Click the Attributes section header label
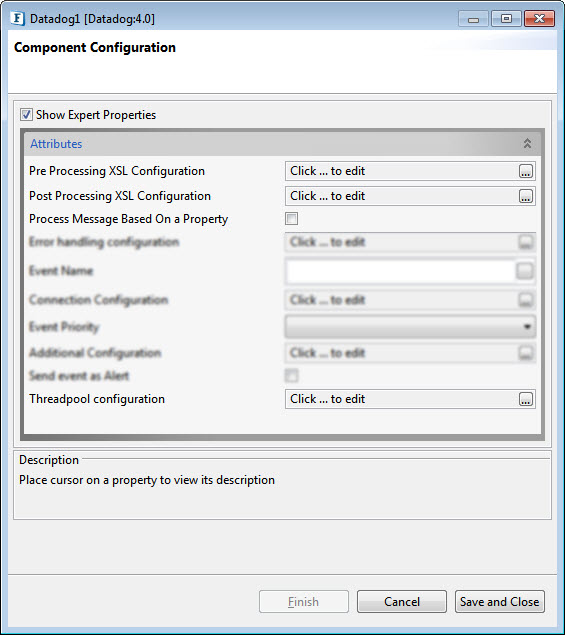Image resolution: width=565 pixels, height=635 pixels. tap(56, 144)
